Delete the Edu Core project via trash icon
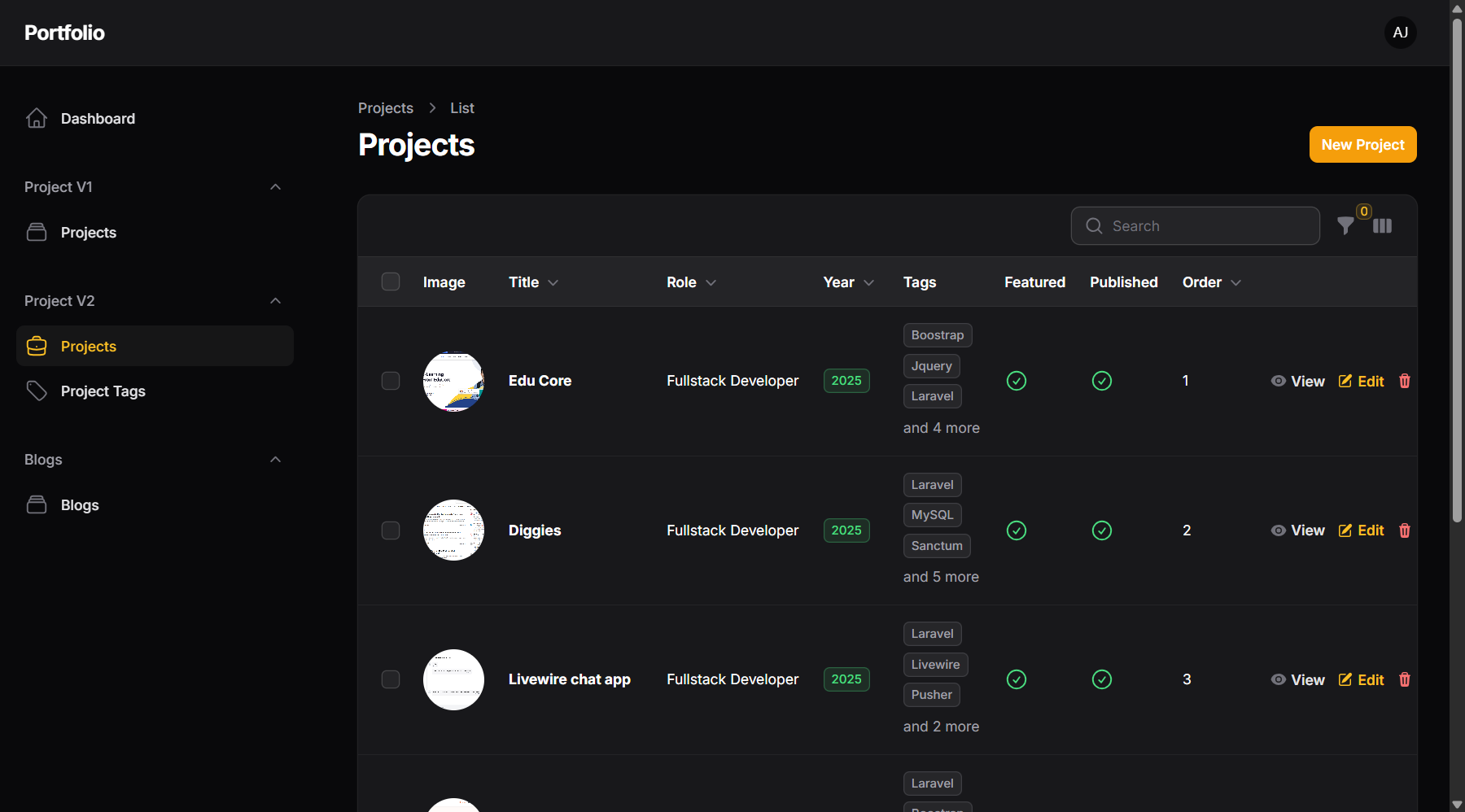Image resolution: width=1465 pixels, height=812 pixels. pos(1404,381)
